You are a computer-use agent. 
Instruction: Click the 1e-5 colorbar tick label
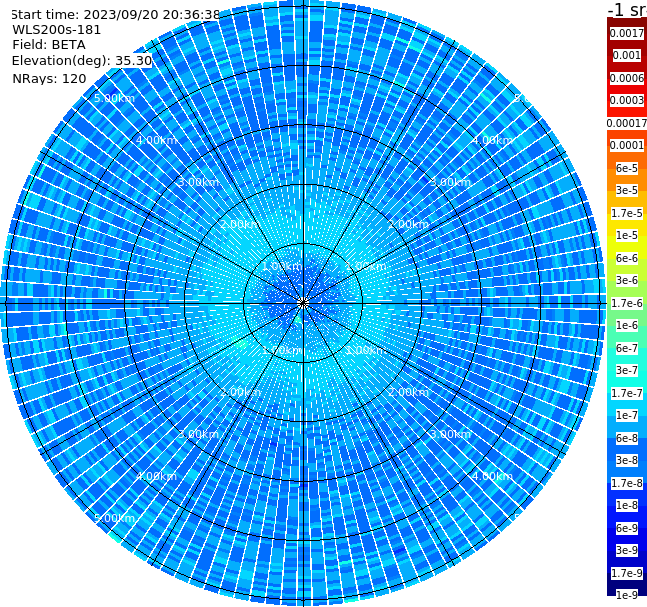coord(627,235)
